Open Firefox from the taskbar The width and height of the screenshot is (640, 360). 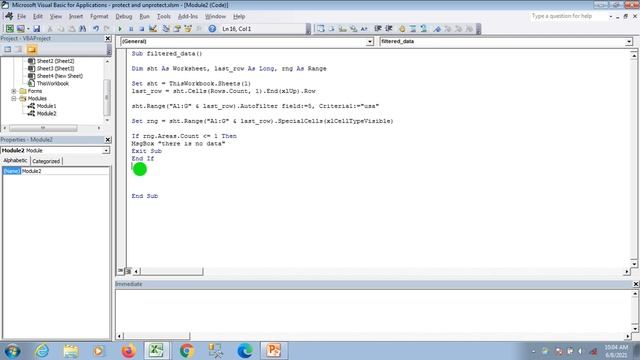(128, 351)
